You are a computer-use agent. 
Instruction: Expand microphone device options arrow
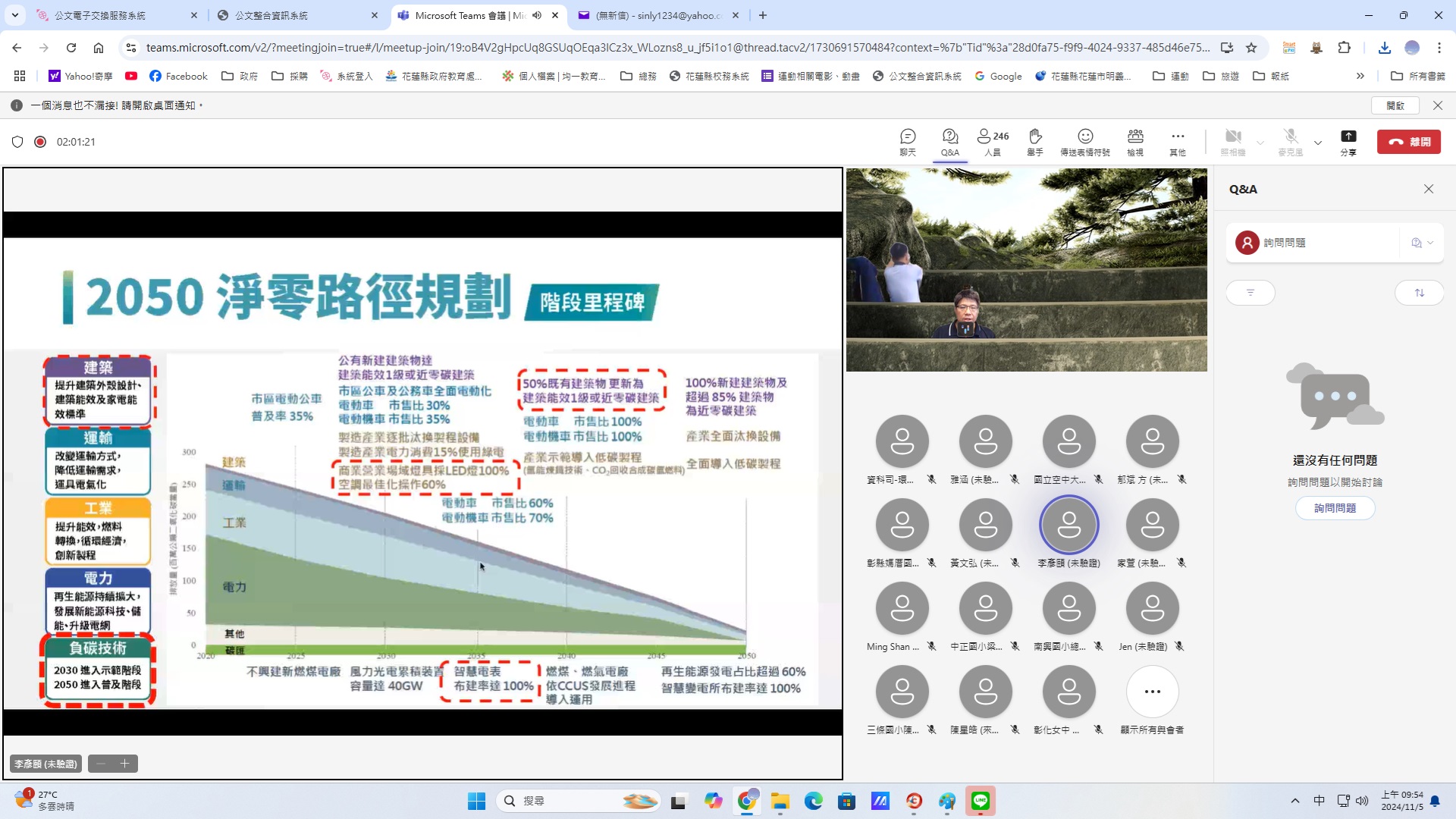[x=1318, y=143]
